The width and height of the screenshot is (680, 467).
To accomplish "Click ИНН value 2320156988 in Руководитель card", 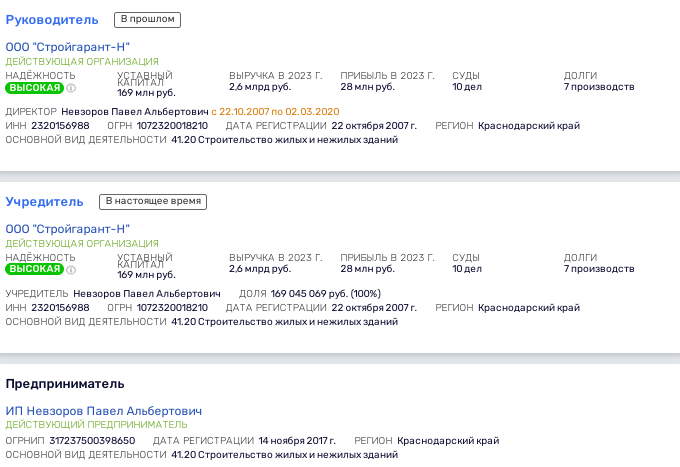I will [60, 126].
